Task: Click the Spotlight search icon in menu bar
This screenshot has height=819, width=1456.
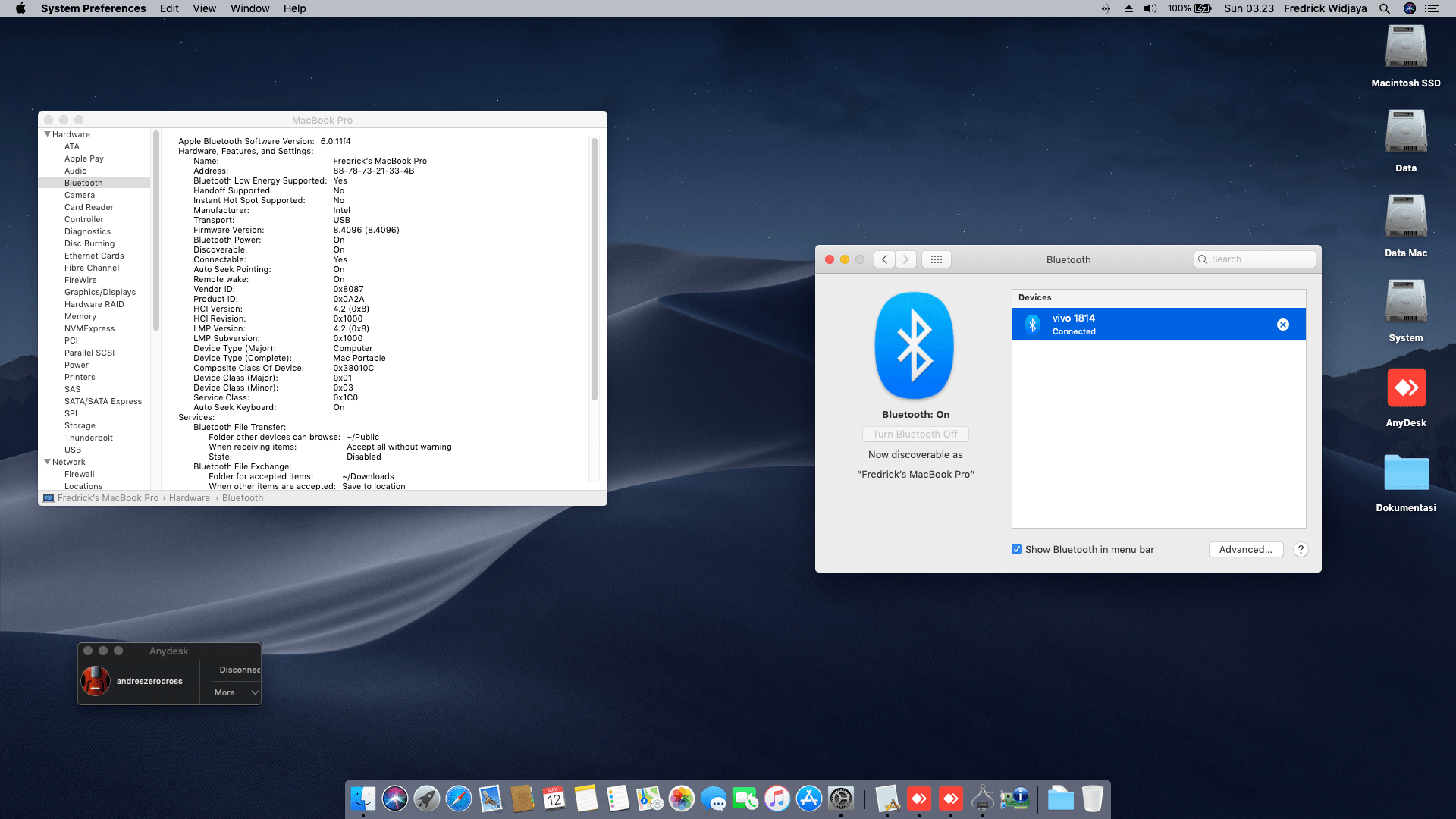Action: pos(1385,8)
